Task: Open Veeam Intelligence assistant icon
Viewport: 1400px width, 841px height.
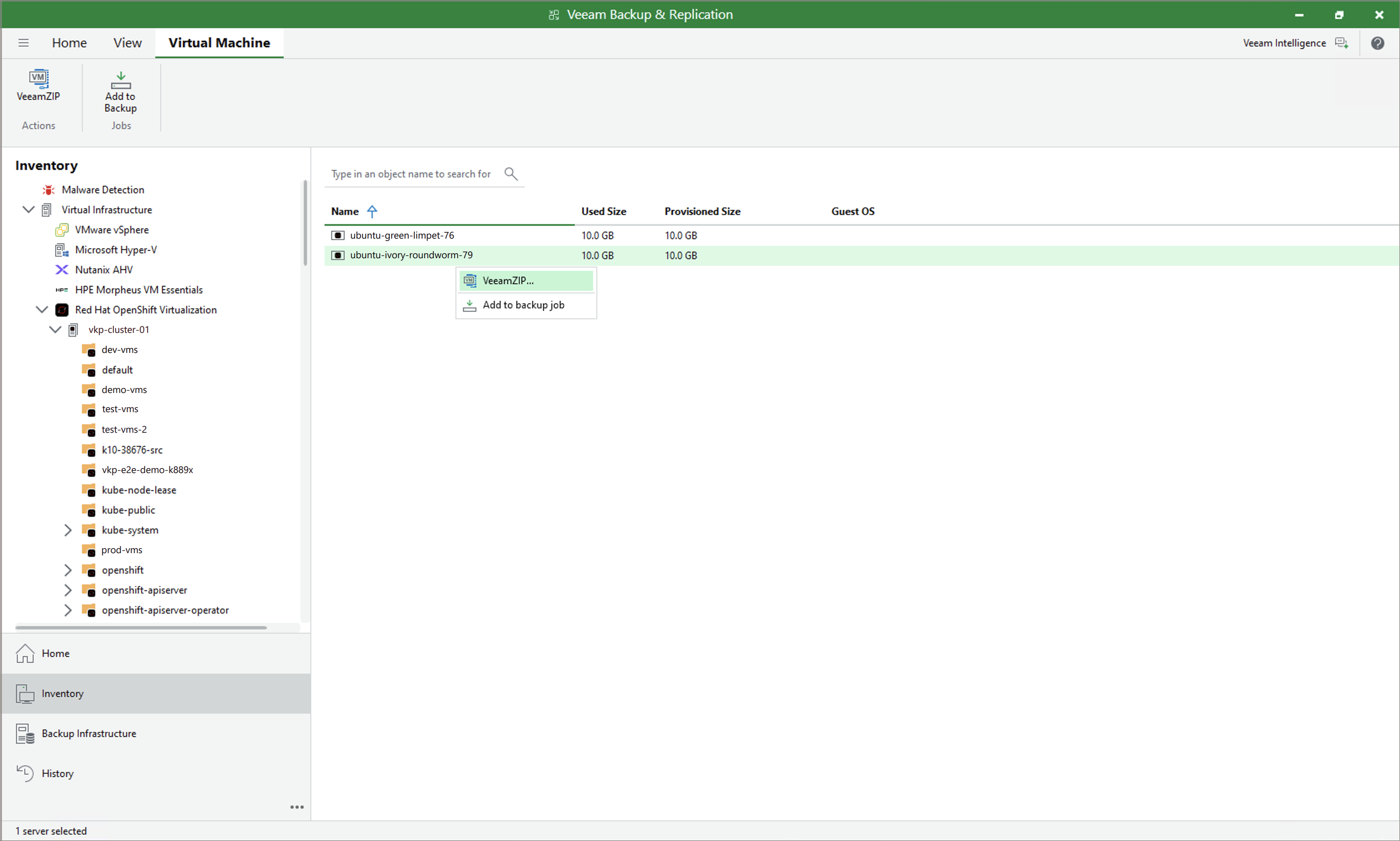Action: pos(1342,43)
